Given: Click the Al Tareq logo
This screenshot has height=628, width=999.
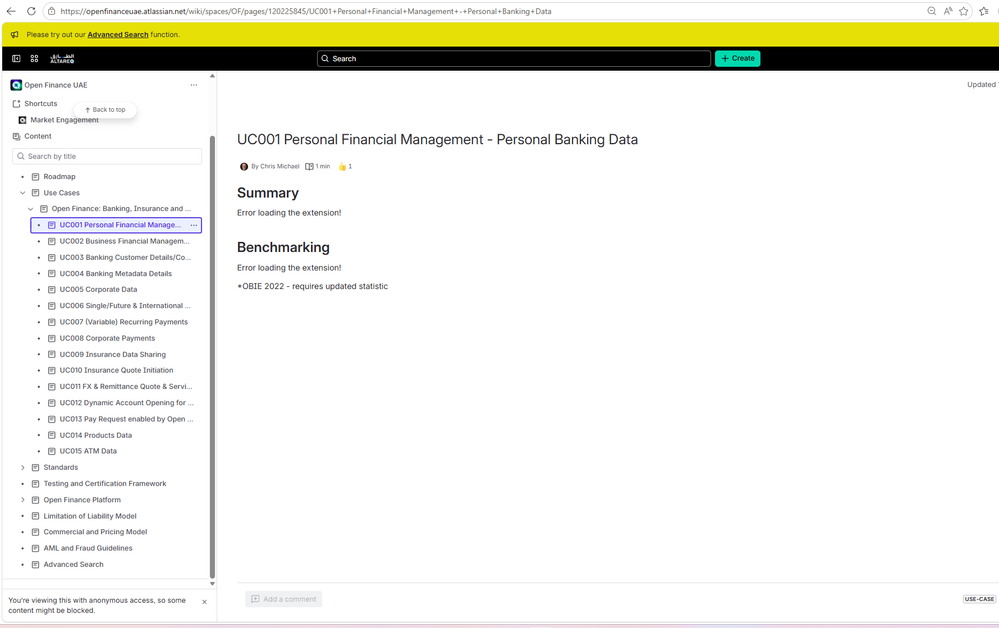Looking at the screenshot, I should (x=62, y=58).
